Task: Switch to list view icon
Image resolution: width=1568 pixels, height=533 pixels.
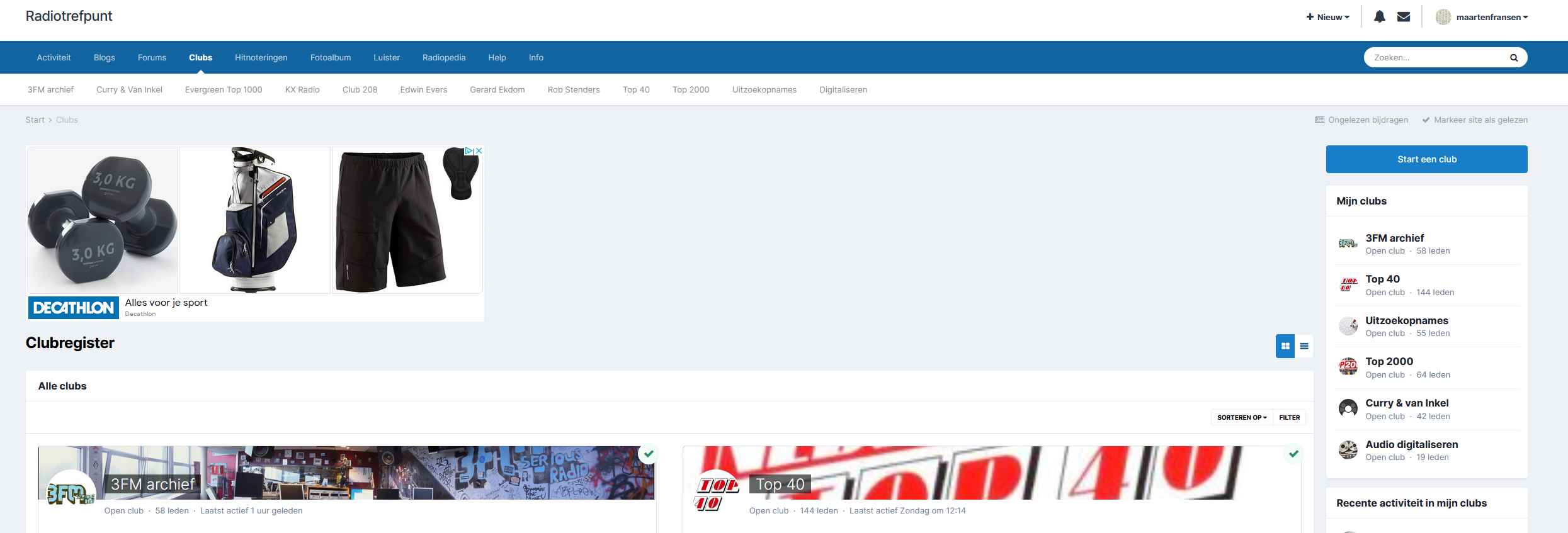Action: [x=1304, y=346]
